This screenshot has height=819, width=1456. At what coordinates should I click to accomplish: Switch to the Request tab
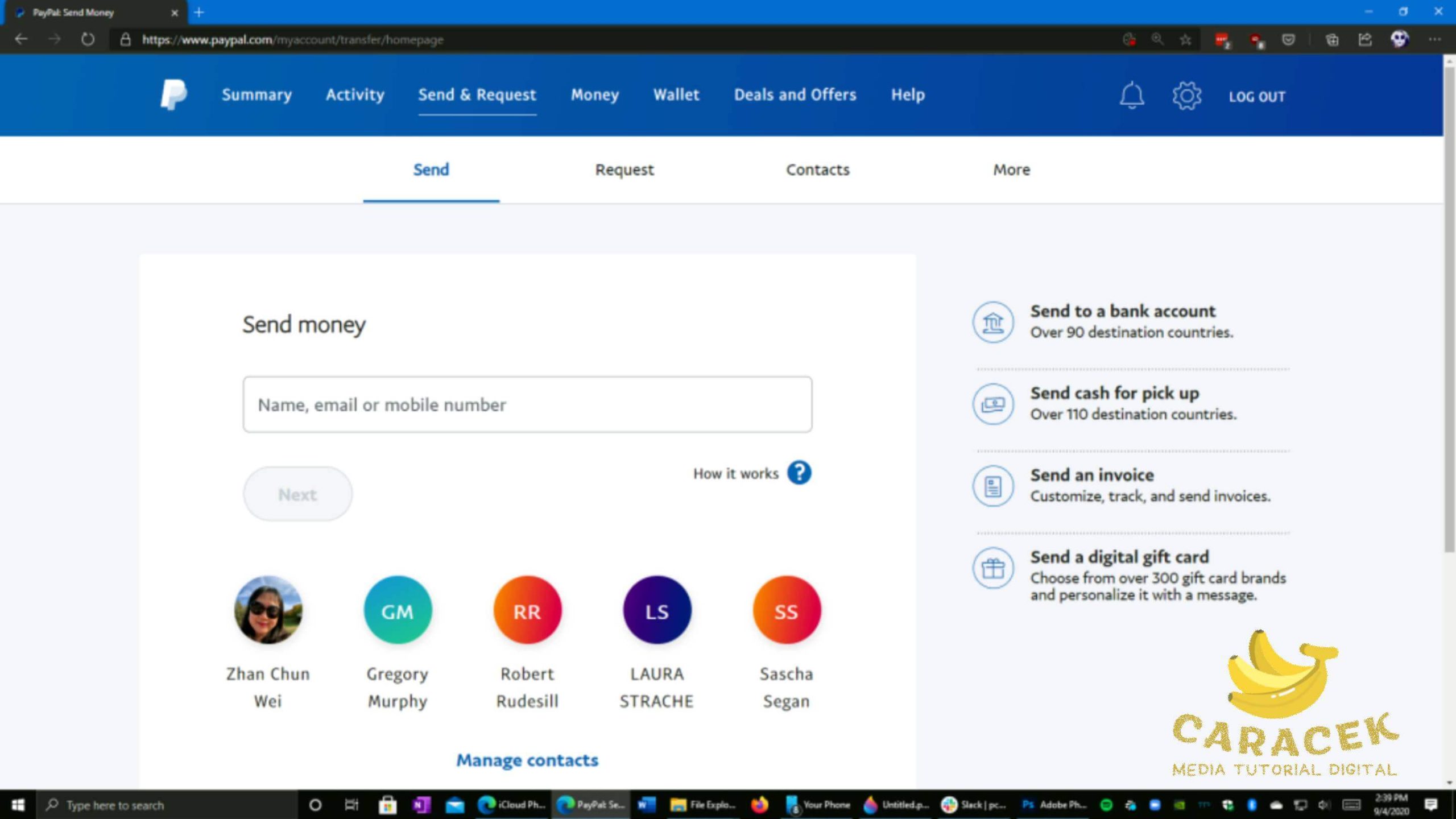624,169
